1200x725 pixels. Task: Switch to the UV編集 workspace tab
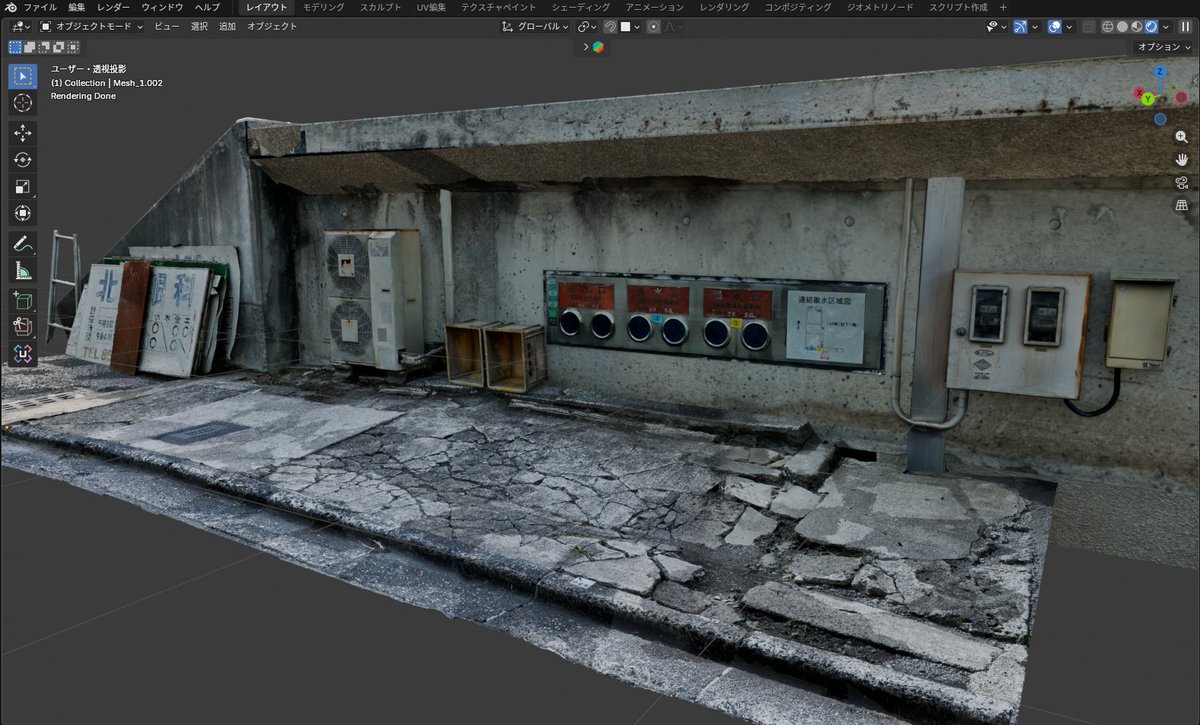(x=432, y=7)
